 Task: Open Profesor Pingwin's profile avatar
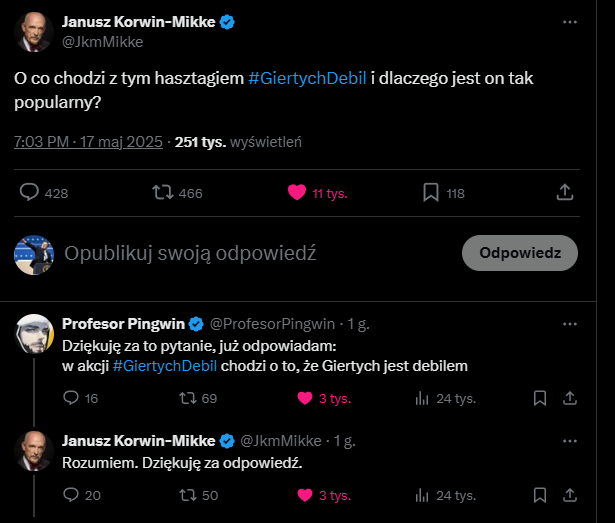point(34,333)
